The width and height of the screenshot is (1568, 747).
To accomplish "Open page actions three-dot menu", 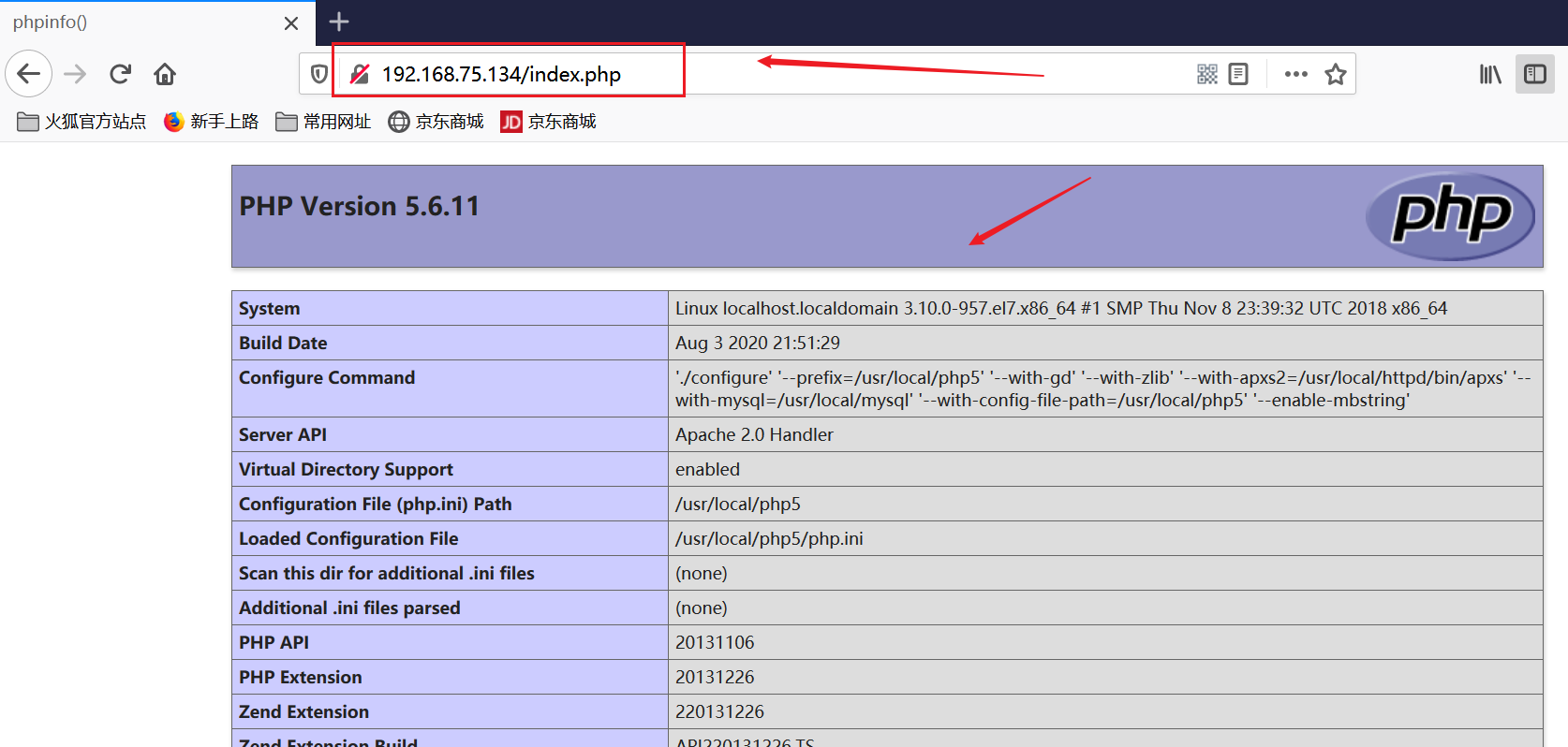I will [x=1296, y=74].
